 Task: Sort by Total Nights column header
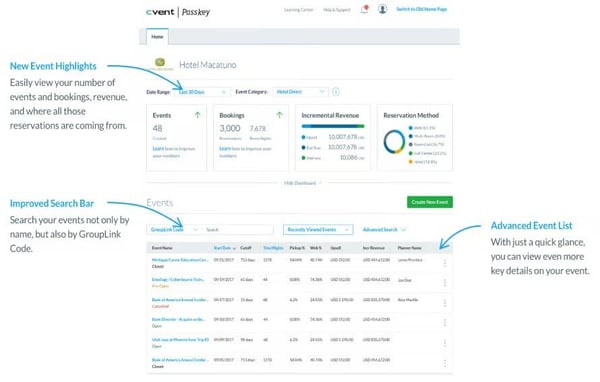[273, 248]
